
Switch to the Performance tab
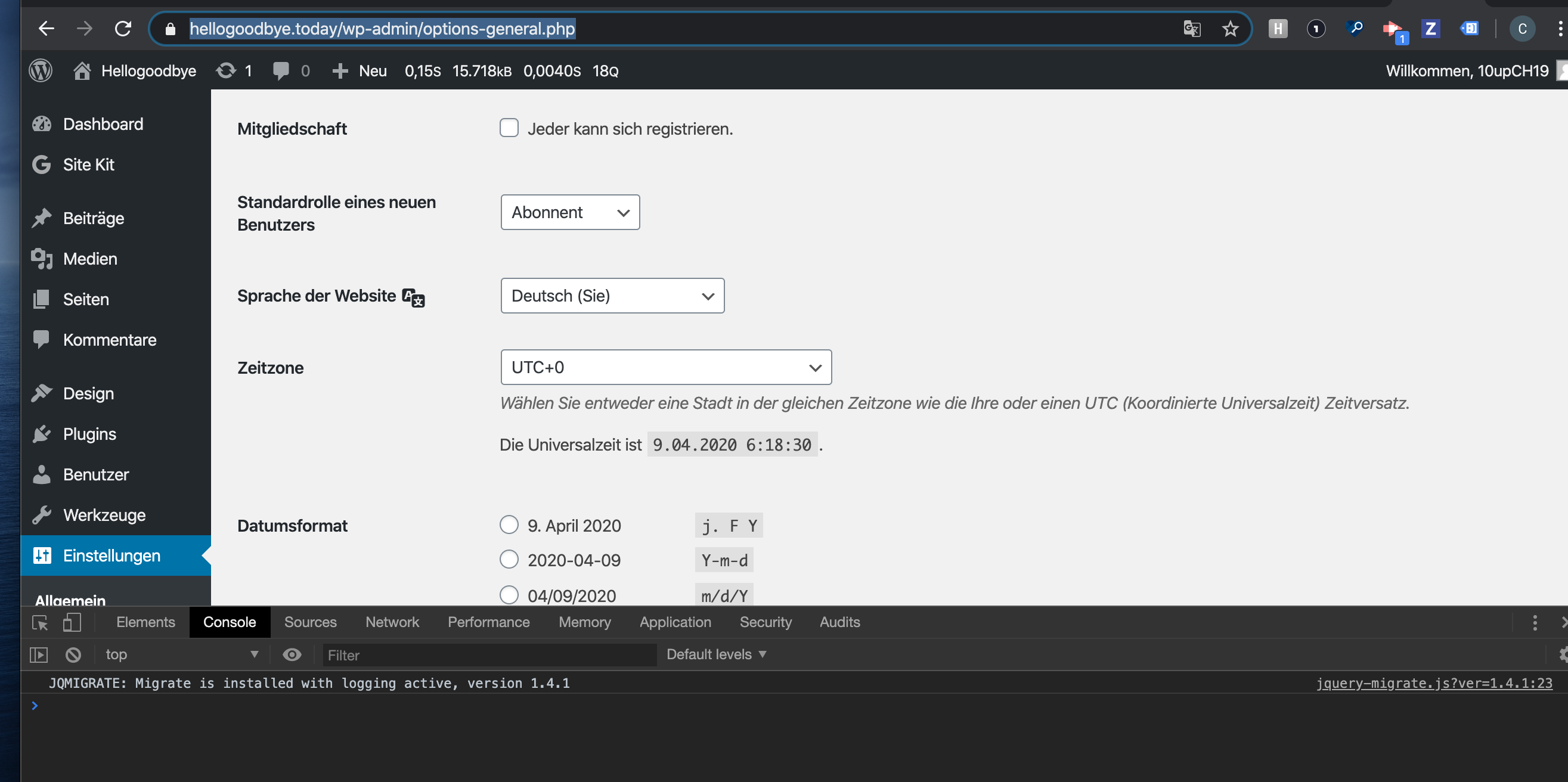tap(489, 622)
